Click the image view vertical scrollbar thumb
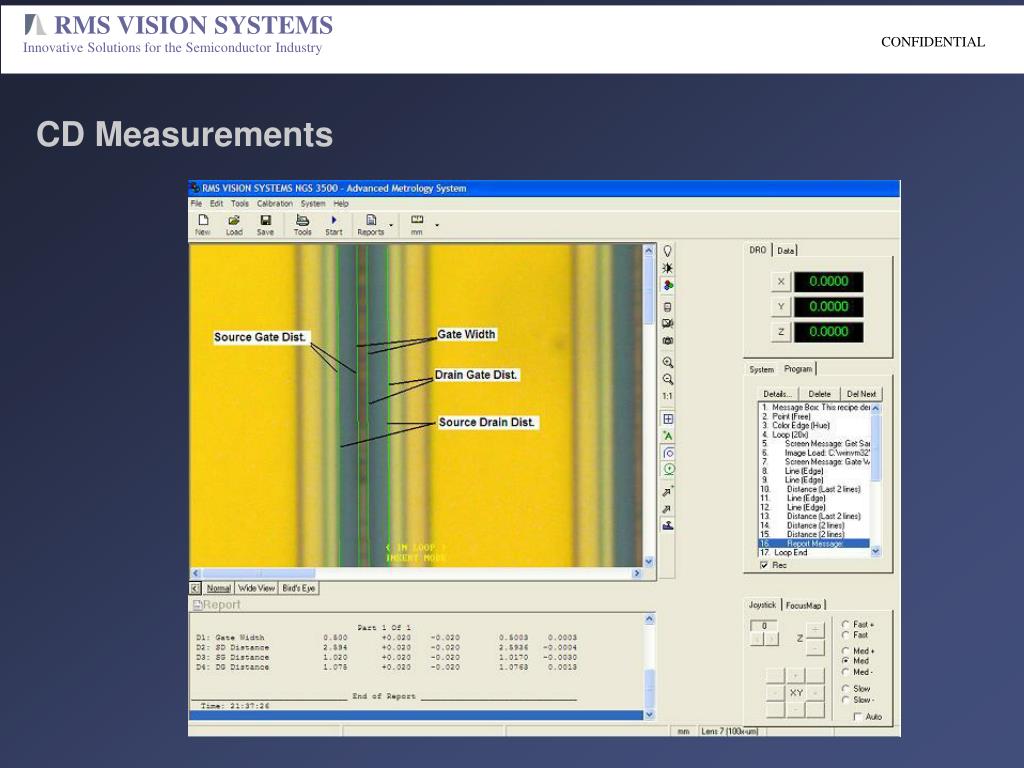Screen dimensions: 1024x768 click(x=648, y=291)
